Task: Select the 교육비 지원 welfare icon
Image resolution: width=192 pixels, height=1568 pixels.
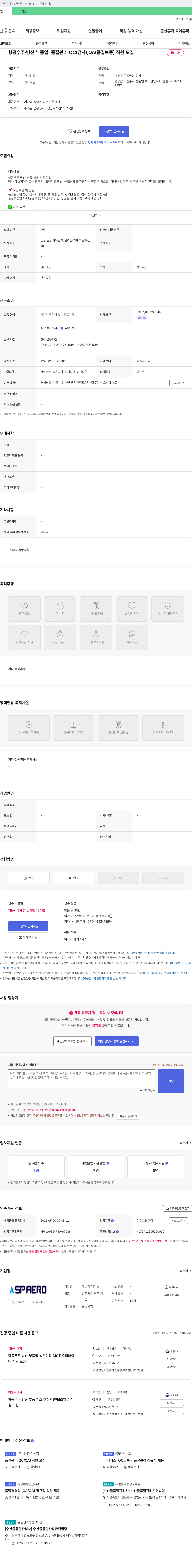Action: 132,609
